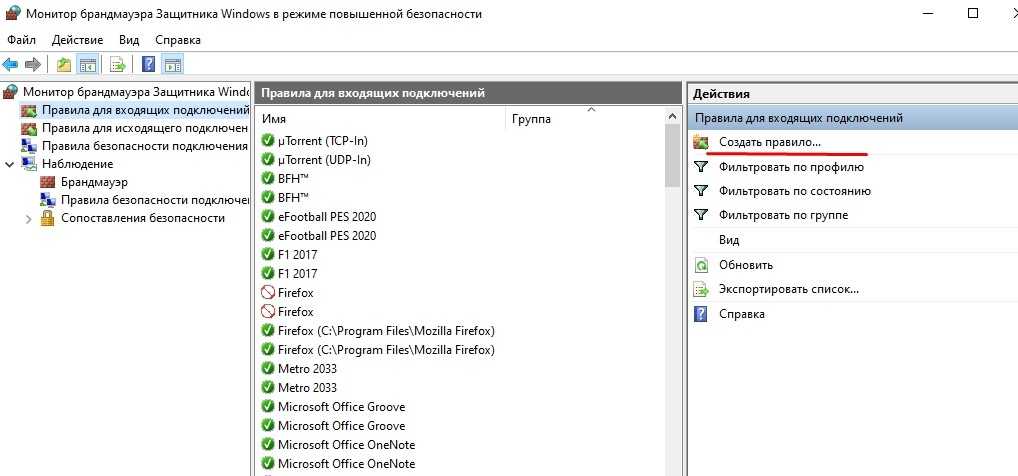Viewport: 1018px width, 476px height.
Task: Click the back arrow toolbar icon
Action: click(x=11, y=65)
